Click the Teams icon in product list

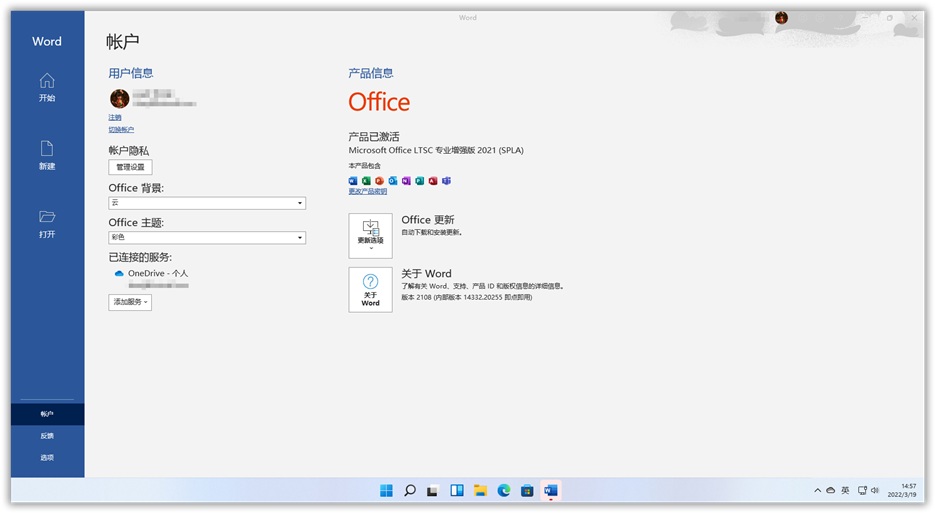446,181
